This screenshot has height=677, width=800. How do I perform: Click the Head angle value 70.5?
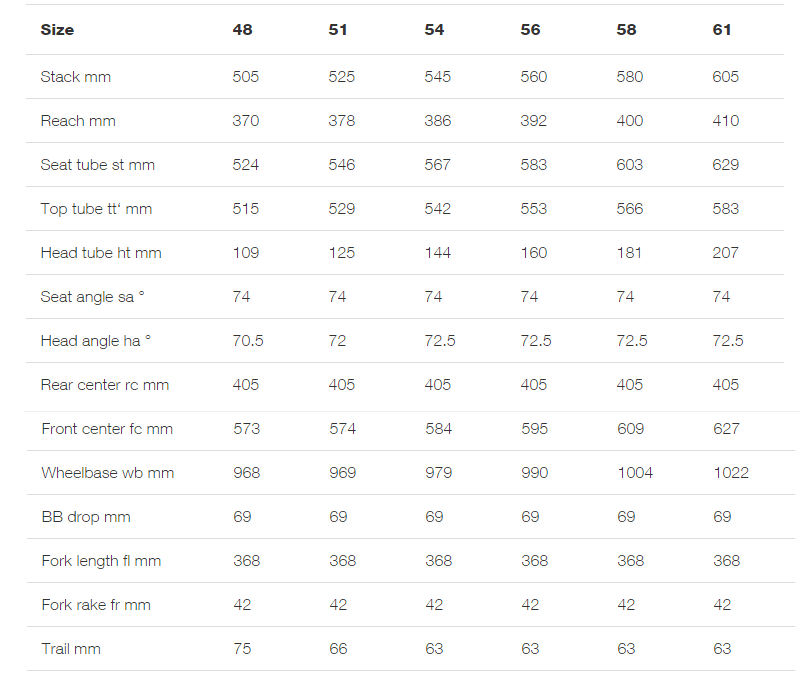coord(248,341)
